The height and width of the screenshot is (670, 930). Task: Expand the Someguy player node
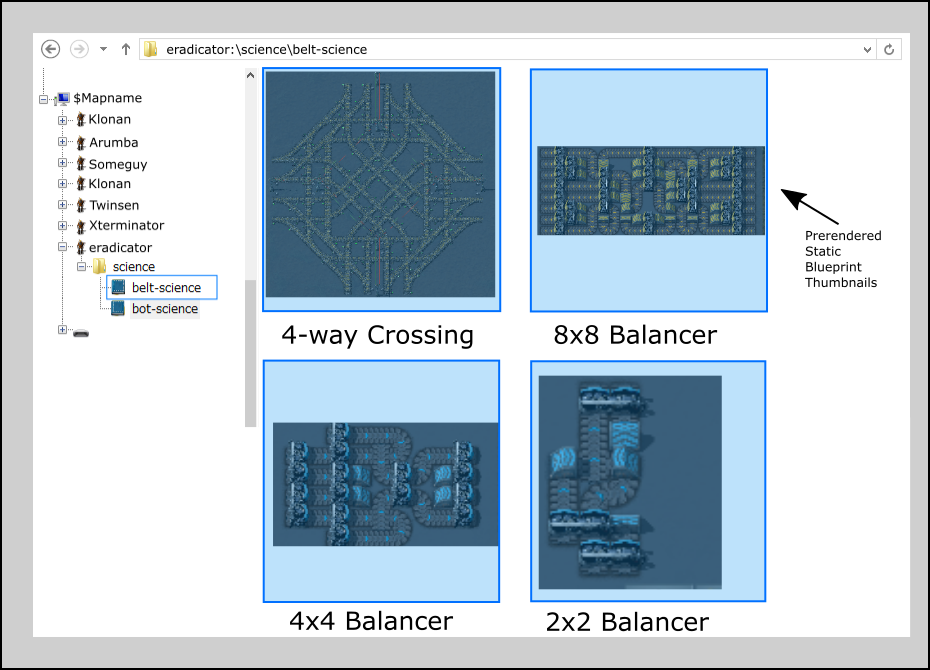click(x=62, y=162)
